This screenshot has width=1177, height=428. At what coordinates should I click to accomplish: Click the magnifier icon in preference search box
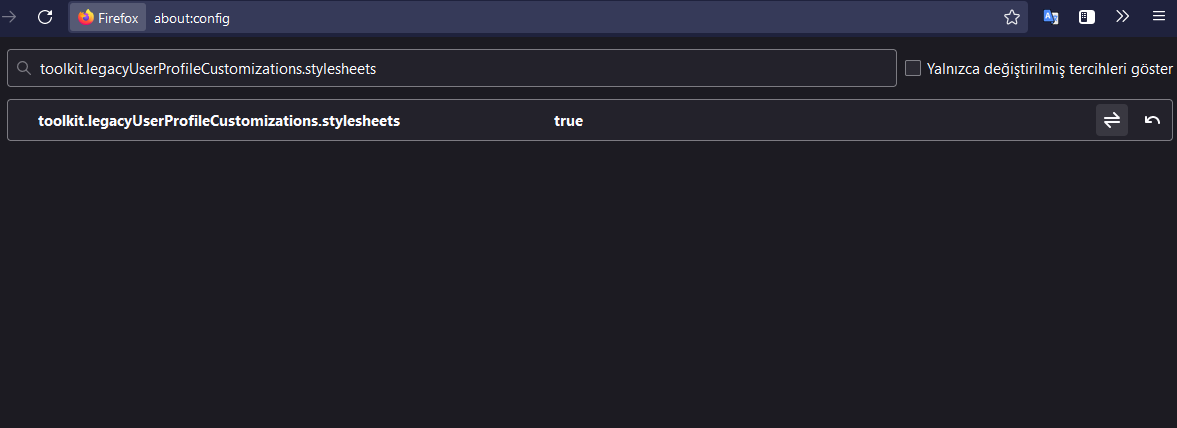tap(24, 69)
